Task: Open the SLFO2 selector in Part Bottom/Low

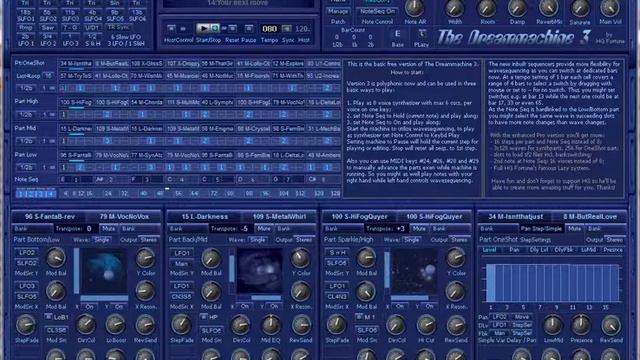Action: pyautogui.click(x=27, y=263)
